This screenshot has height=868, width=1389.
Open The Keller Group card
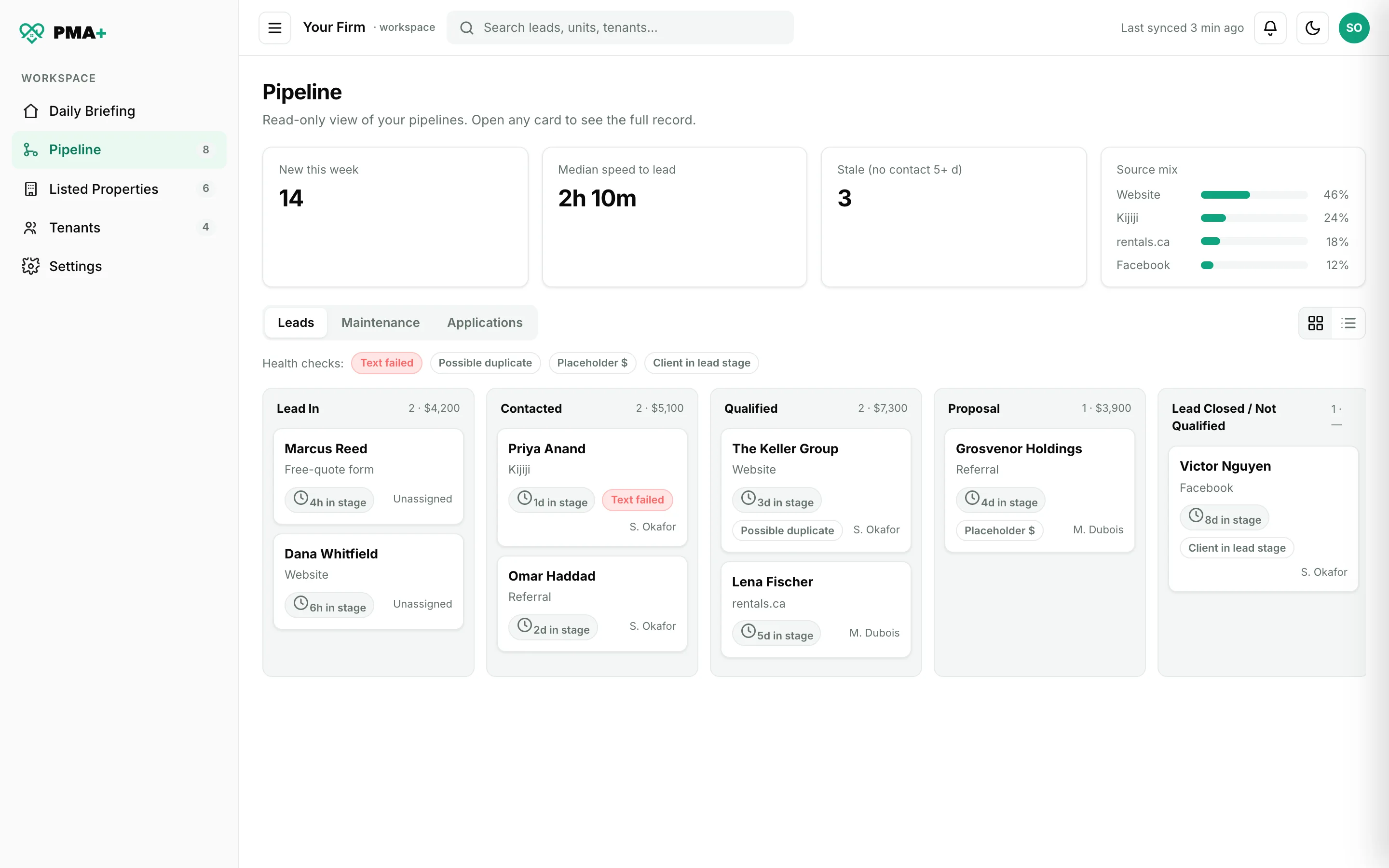[816, 490]
